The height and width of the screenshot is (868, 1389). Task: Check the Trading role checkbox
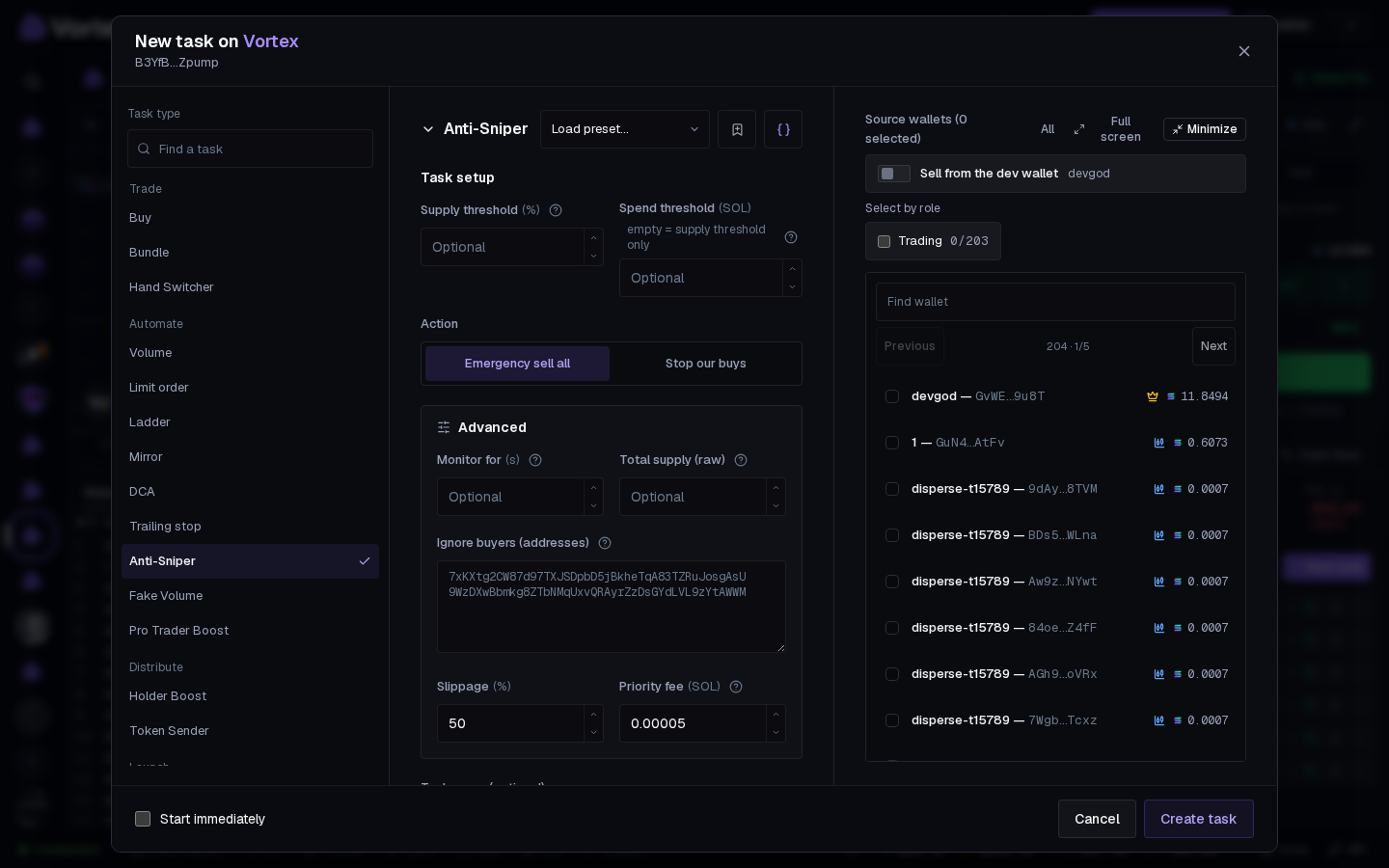[x=884, y=241]
